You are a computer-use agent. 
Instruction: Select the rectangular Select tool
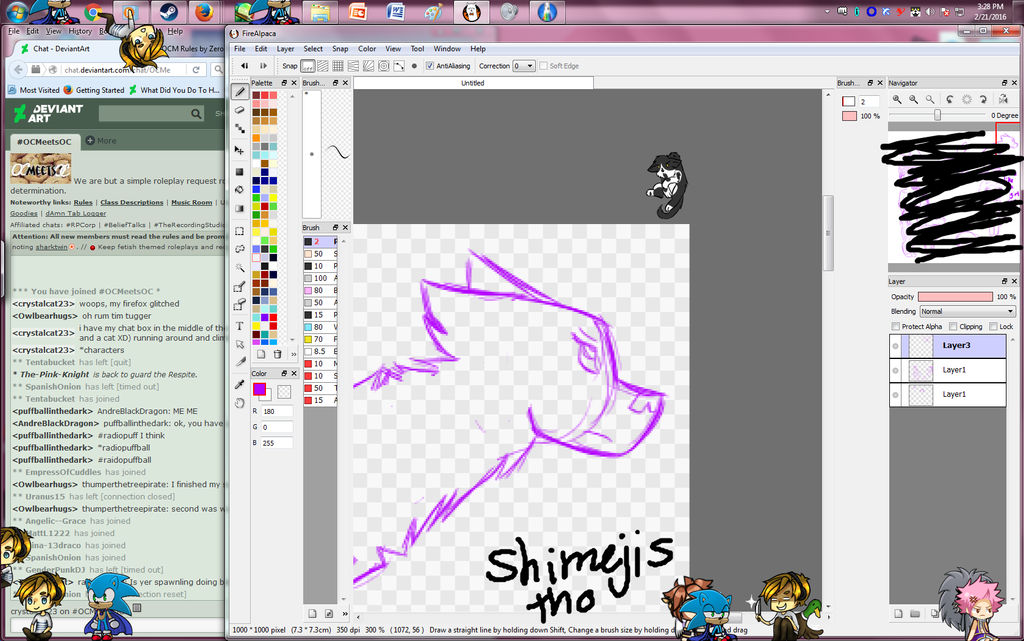[x=240, y=231]
